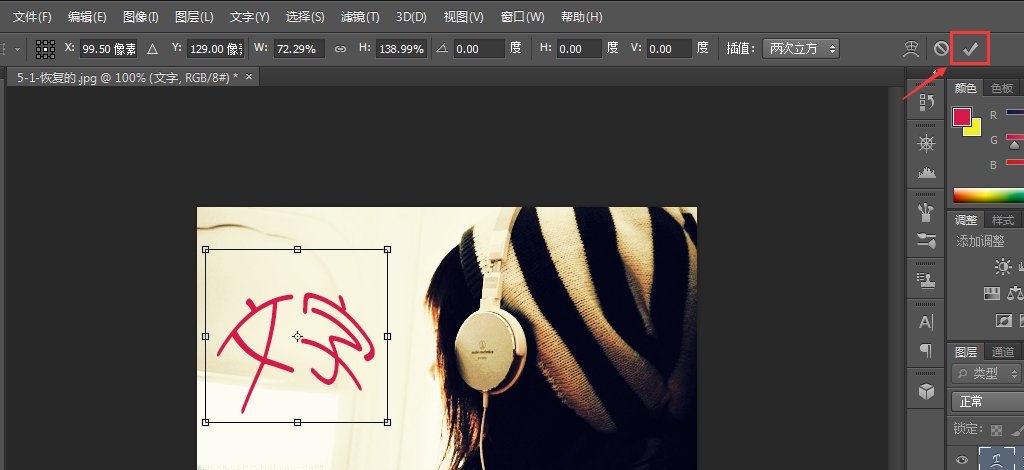Pick a color from the spectrum ramp
This screenshot has height=470, width=1024.
pos(988,195)
